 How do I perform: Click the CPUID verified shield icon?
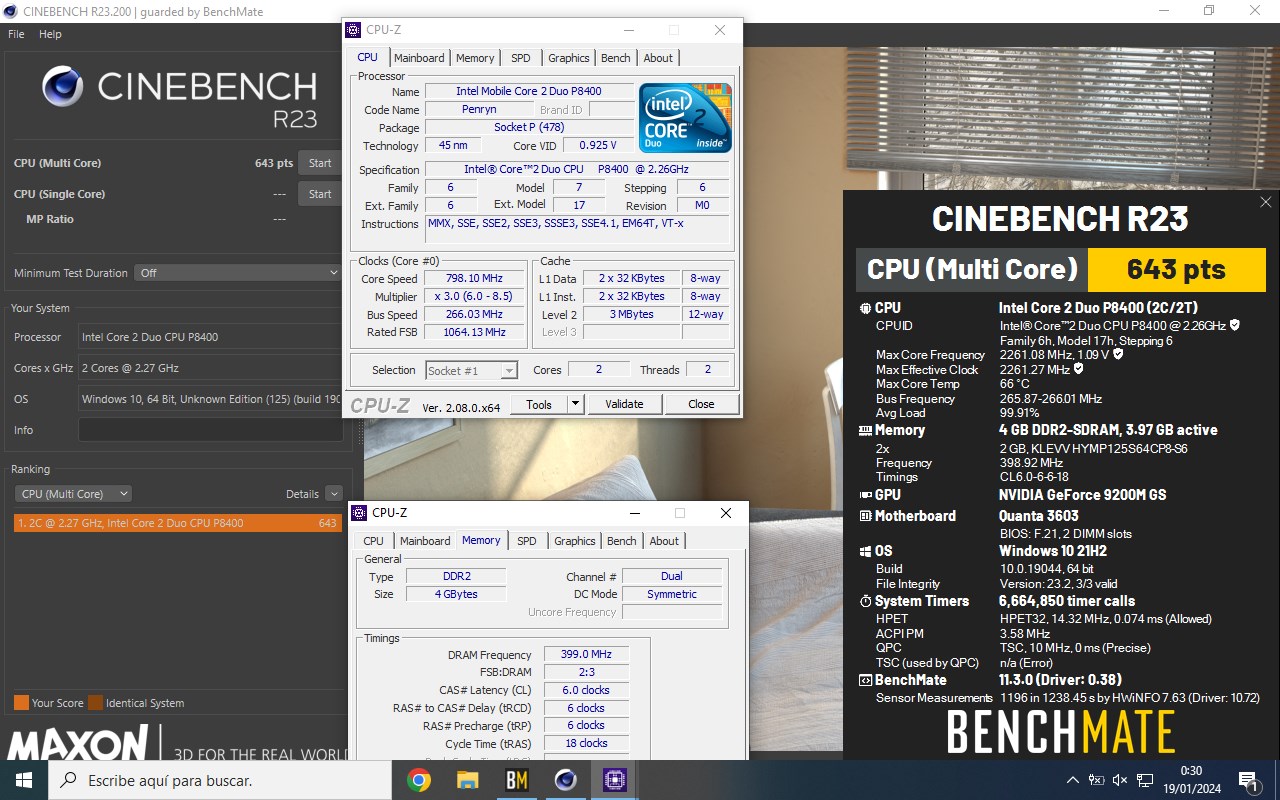[x=1235, y=325]
